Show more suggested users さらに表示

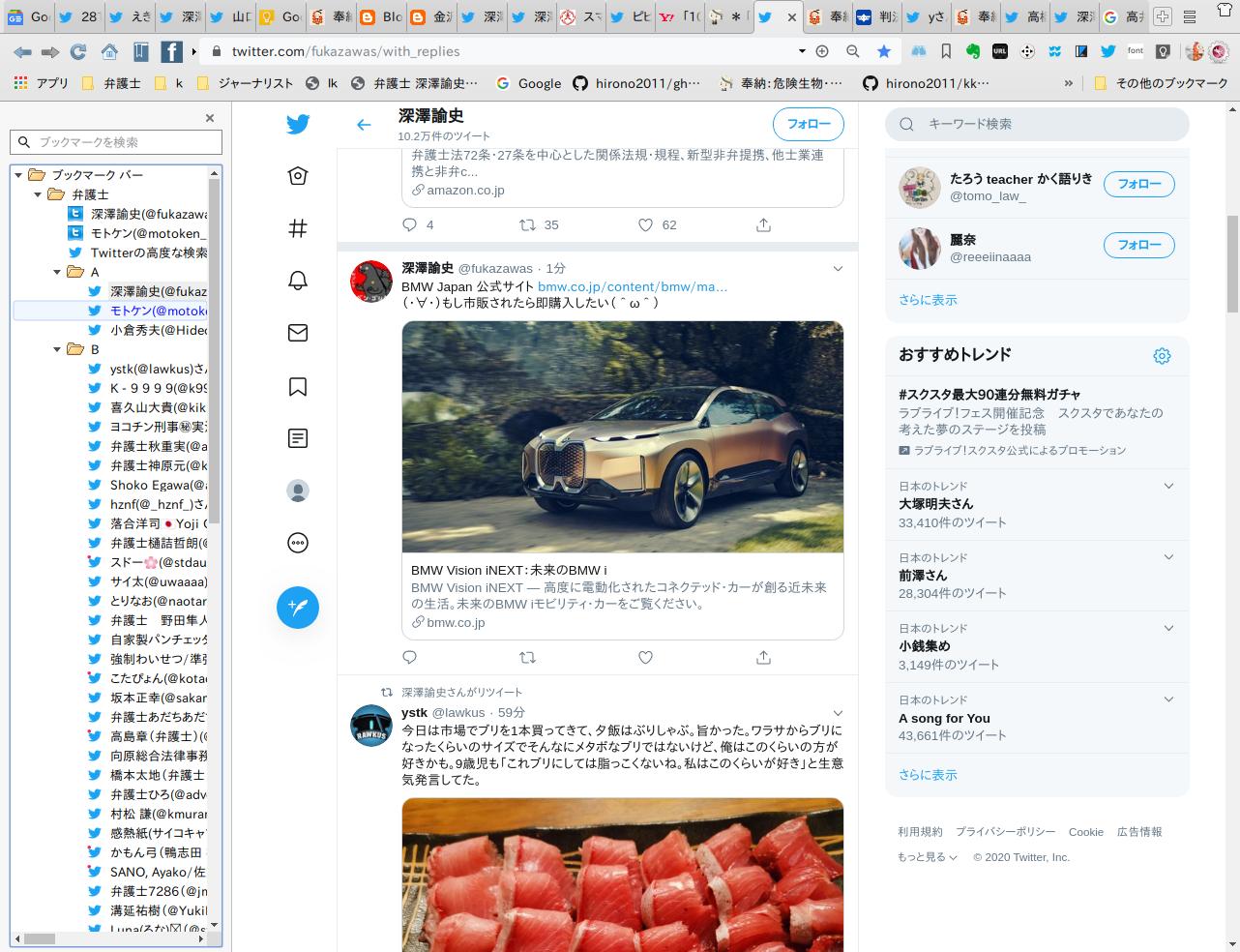point(928,300)
